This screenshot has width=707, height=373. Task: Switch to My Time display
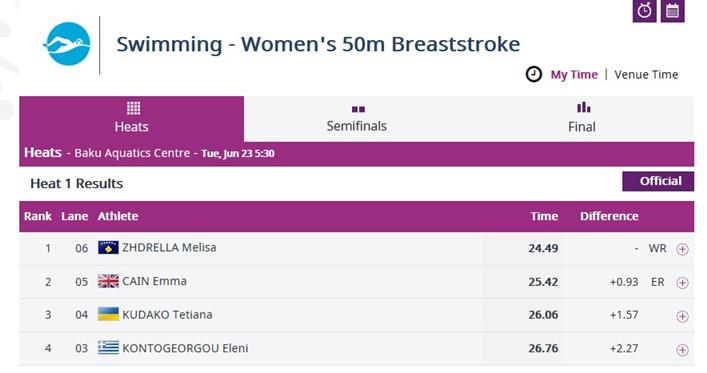(574, 74)
